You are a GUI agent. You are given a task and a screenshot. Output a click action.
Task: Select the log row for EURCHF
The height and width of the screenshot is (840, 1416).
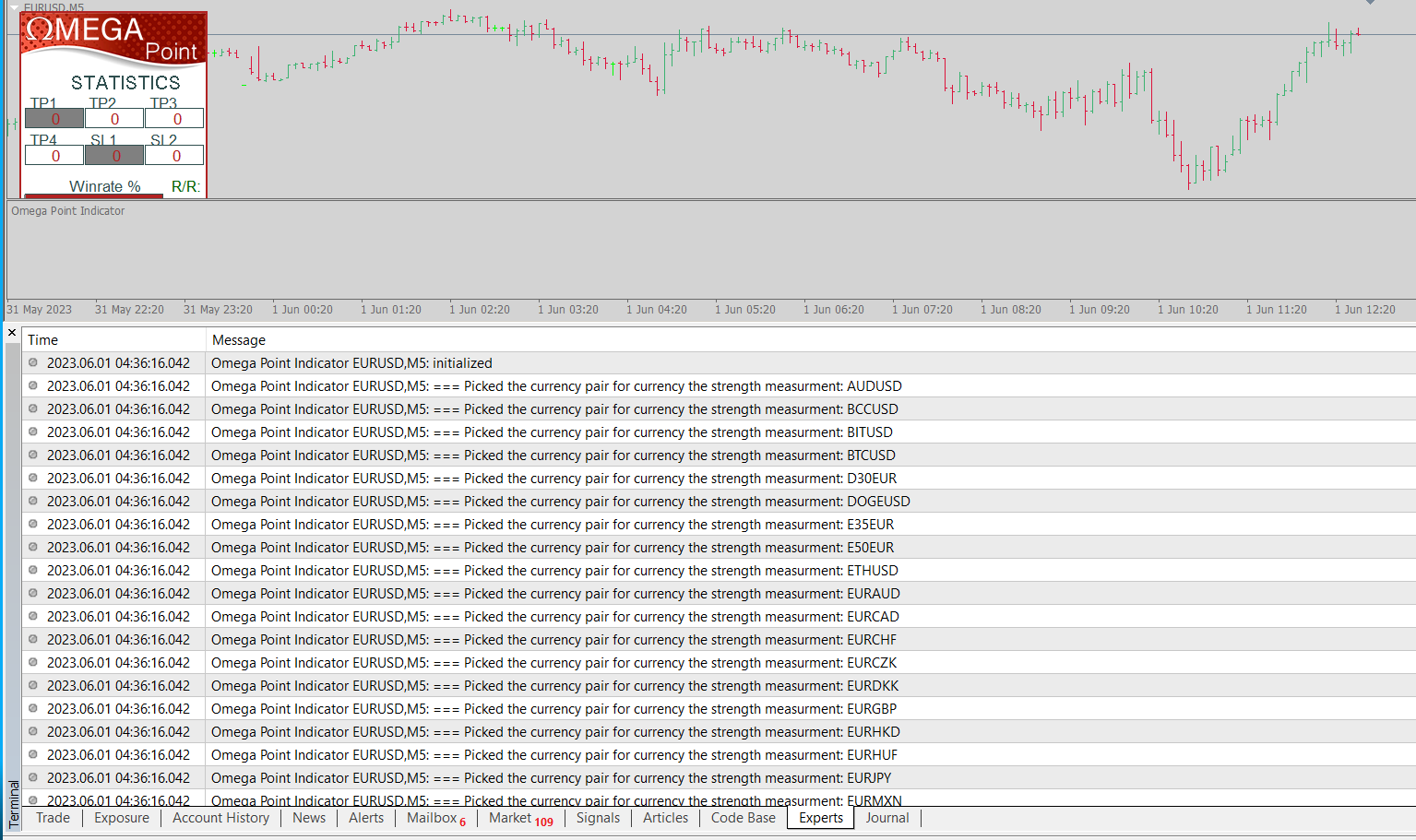point(720,640)
